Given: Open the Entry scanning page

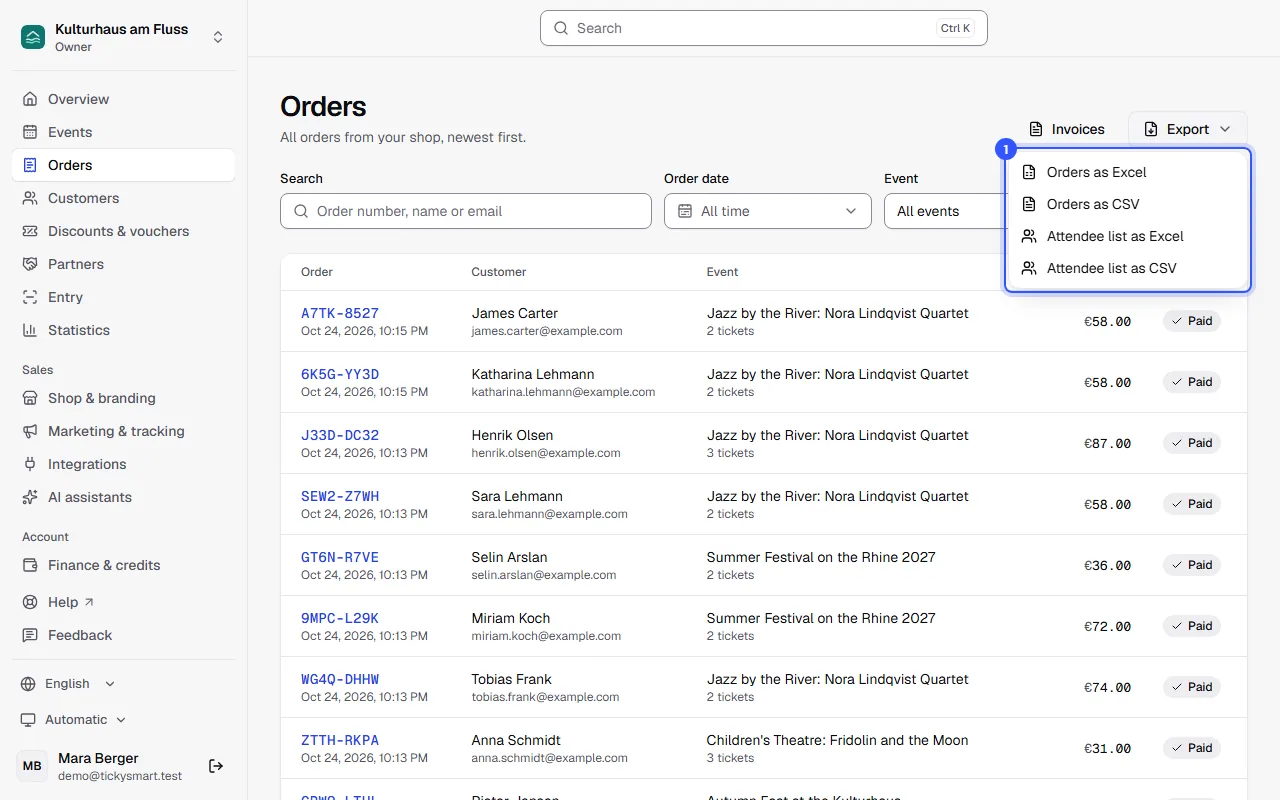Looking at the screenshot, I should (x=124, y=297).
